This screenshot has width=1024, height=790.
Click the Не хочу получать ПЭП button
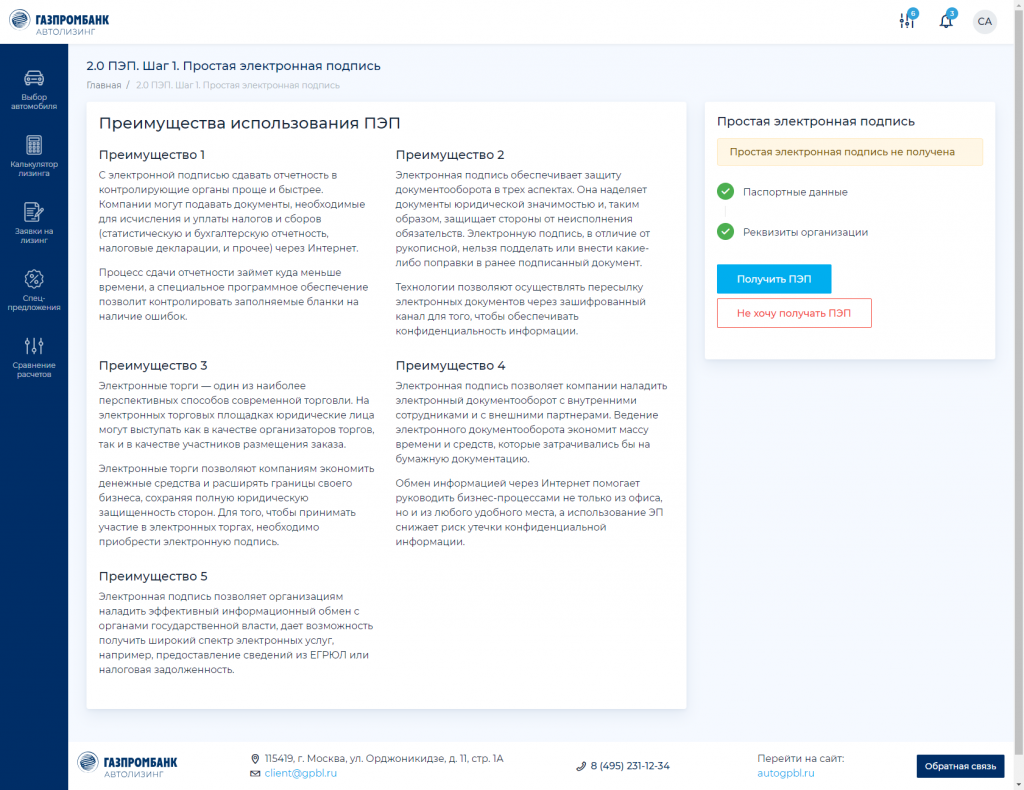click(x=794, y=313)
